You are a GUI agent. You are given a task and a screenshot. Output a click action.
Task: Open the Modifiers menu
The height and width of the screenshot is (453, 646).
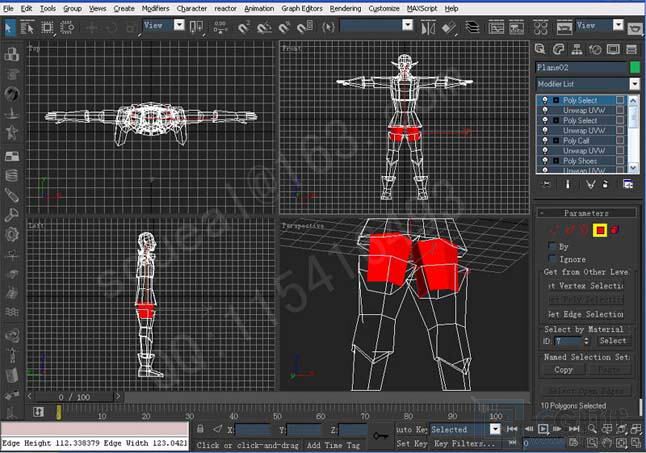point(155,8)
